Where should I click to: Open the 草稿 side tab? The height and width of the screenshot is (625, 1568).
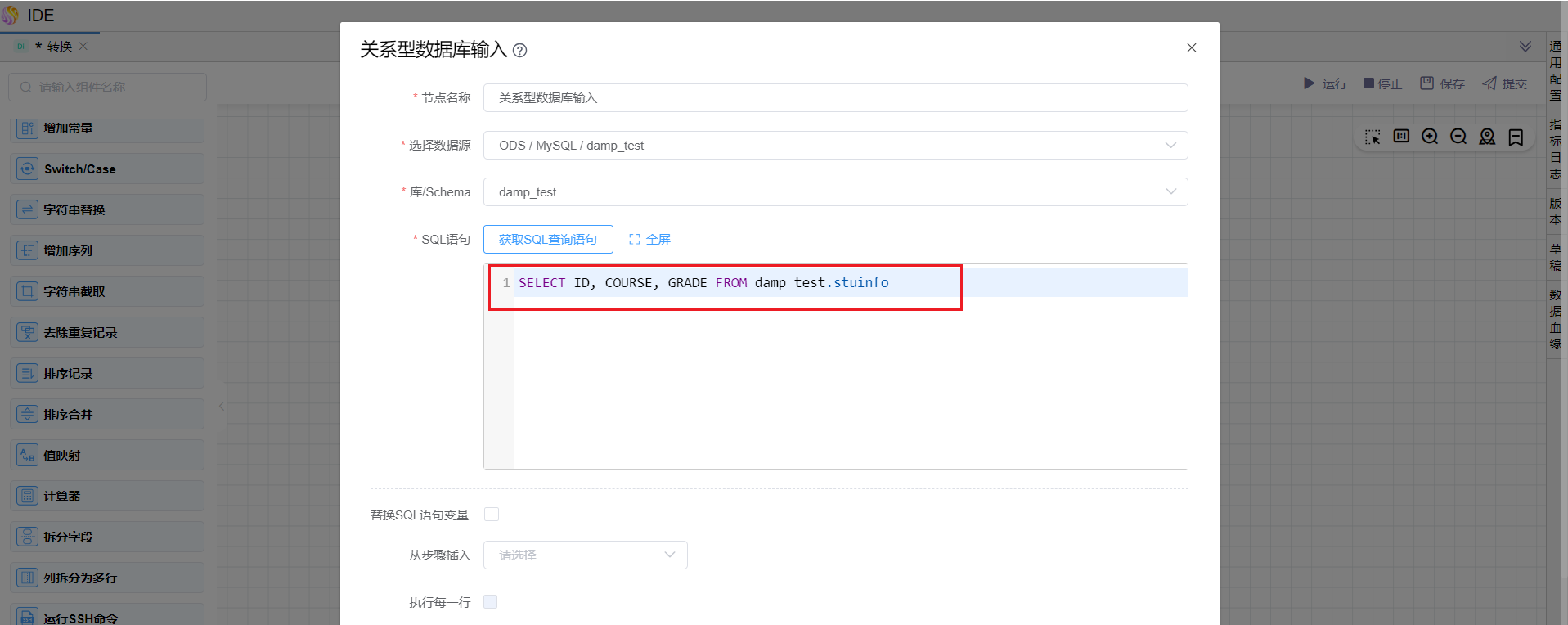[1556, 258]
